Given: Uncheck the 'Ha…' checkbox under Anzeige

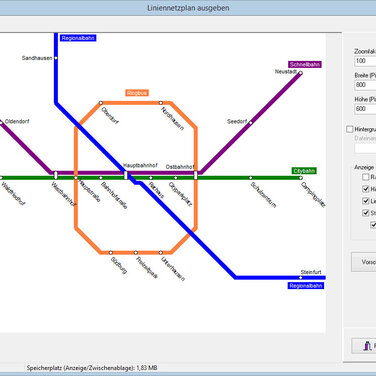Looking at the screenshot, I should tap(366, 189).
